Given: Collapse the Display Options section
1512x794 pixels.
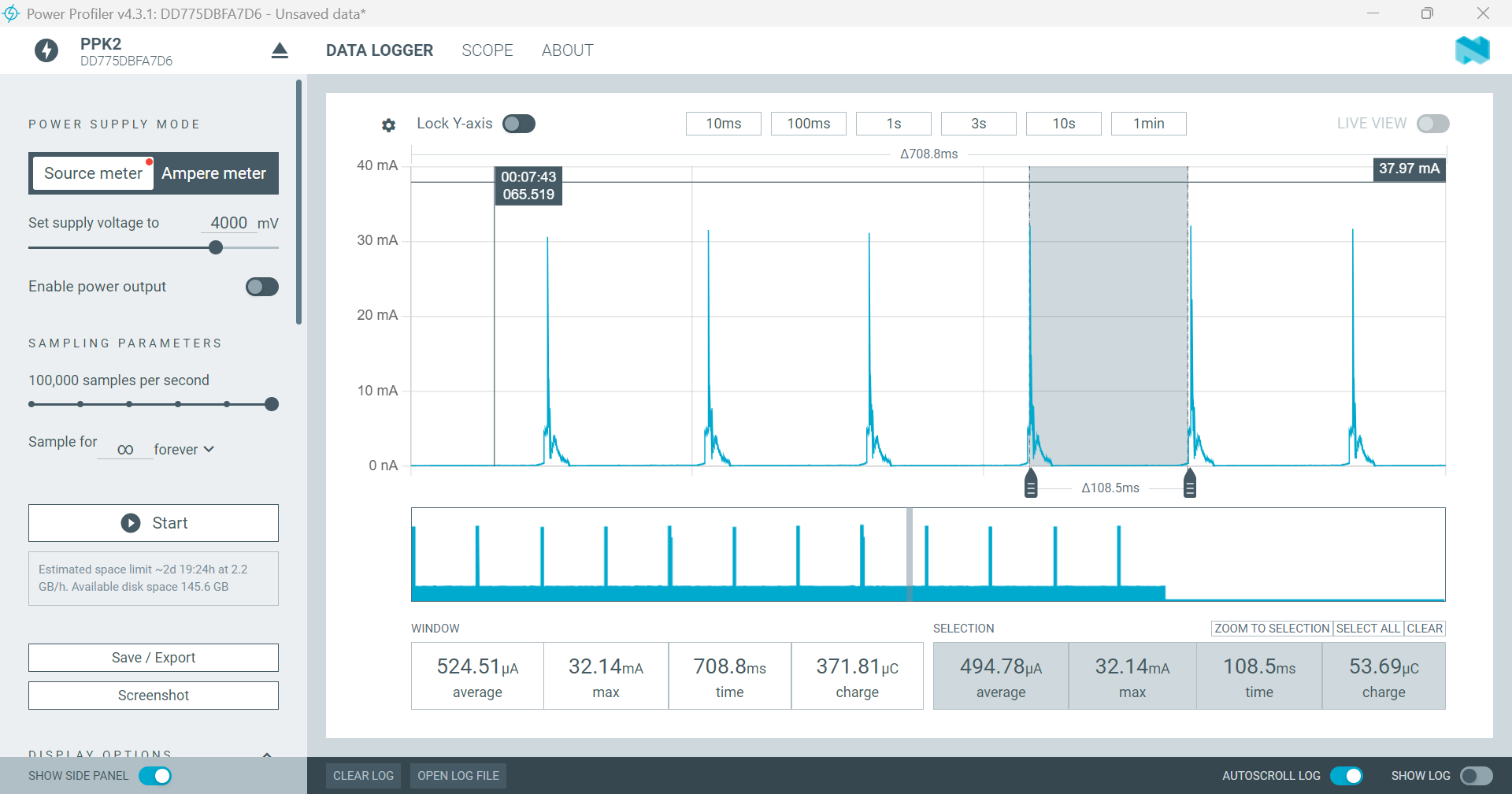Looking at the screenshot, I should click(x=267, y=754).
